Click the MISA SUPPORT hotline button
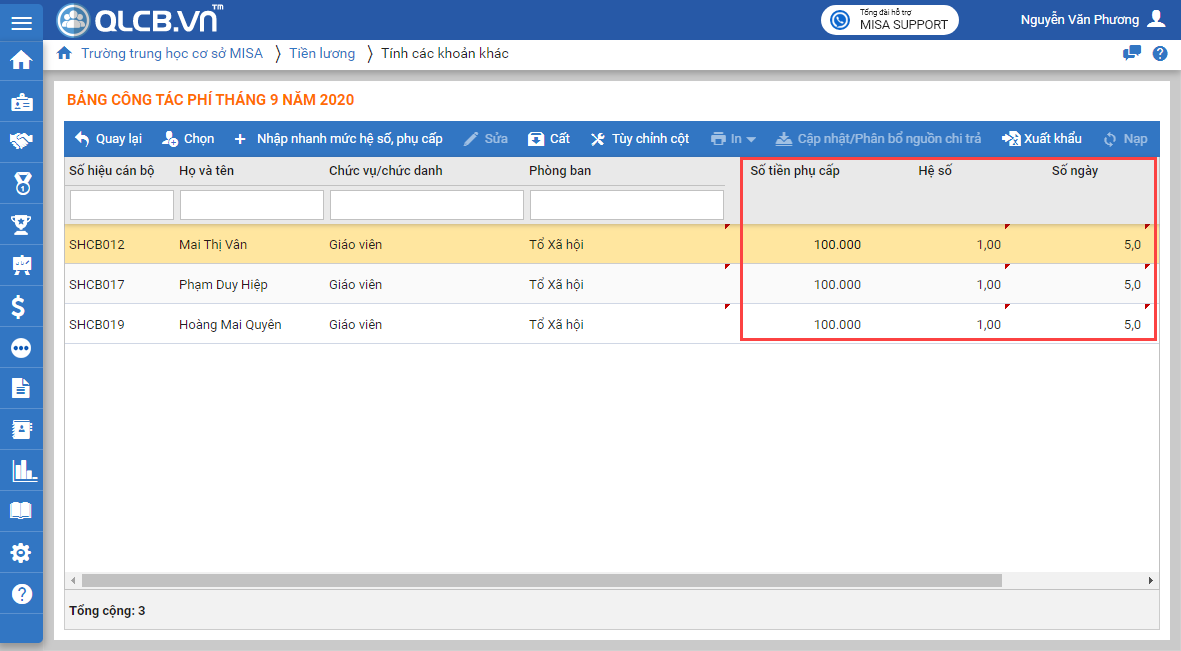 coord(889,20)
